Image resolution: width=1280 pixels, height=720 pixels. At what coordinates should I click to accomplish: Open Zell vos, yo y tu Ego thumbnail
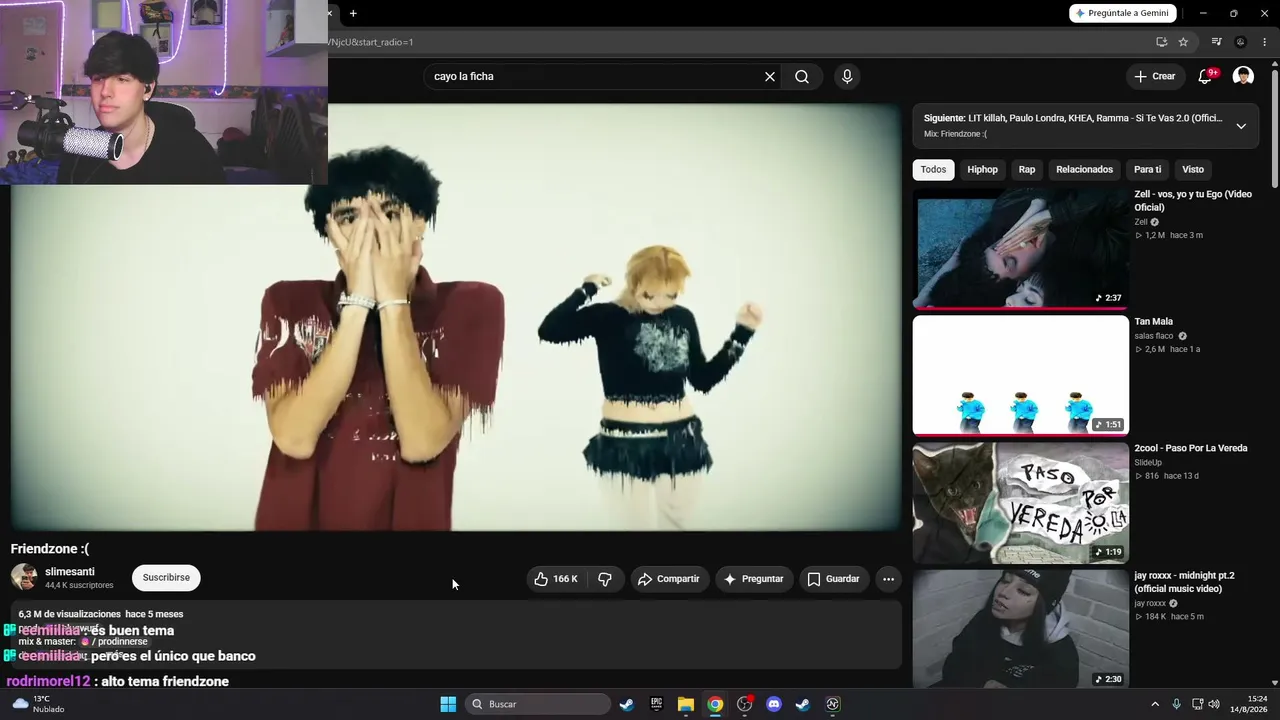tap(1021, 249)
